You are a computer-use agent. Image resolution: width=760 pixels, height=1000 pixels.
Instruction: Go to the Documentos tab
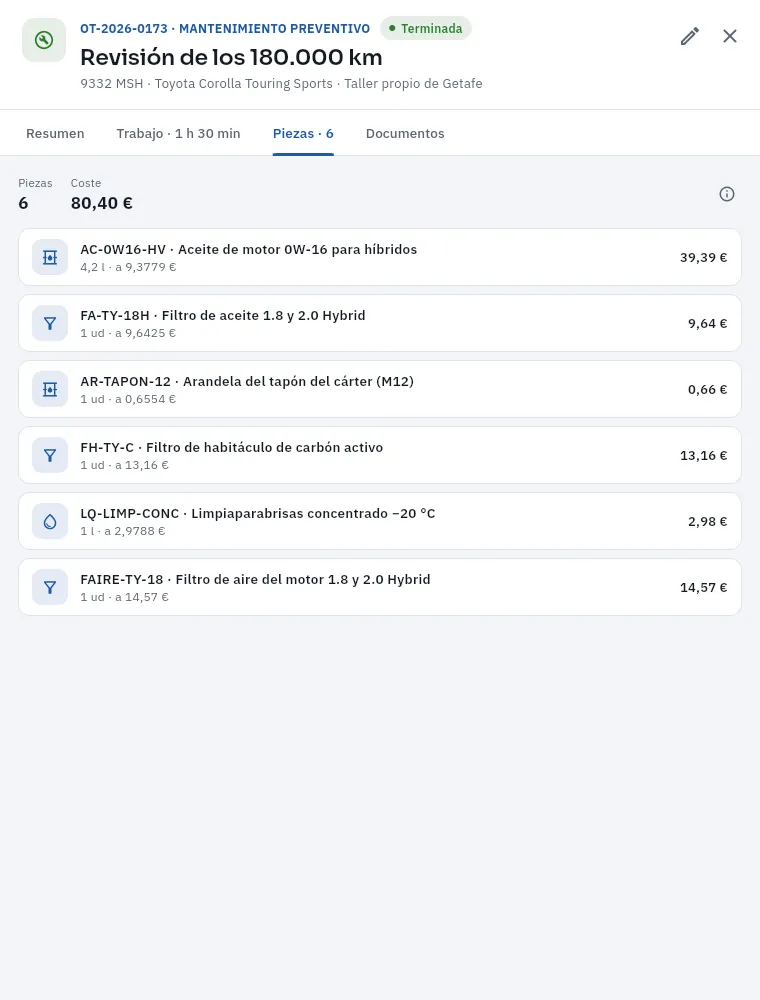(405, 133)
